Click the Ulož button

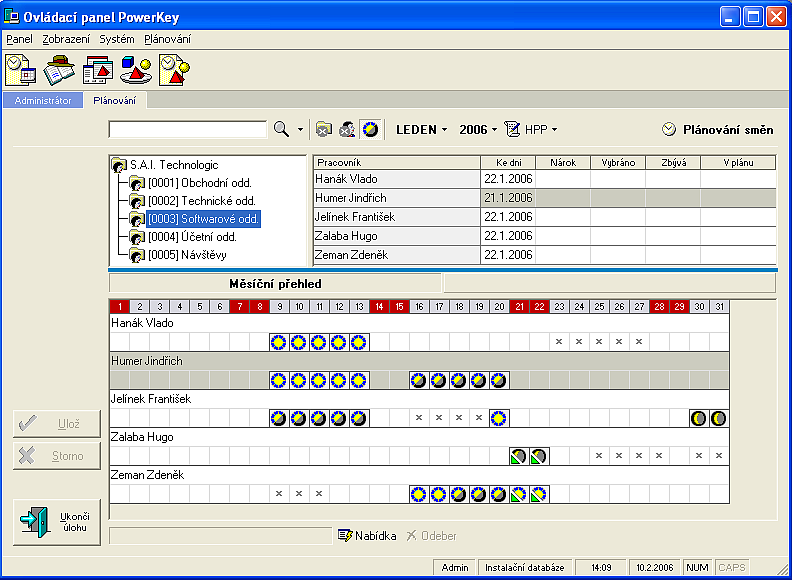[57, 424]
